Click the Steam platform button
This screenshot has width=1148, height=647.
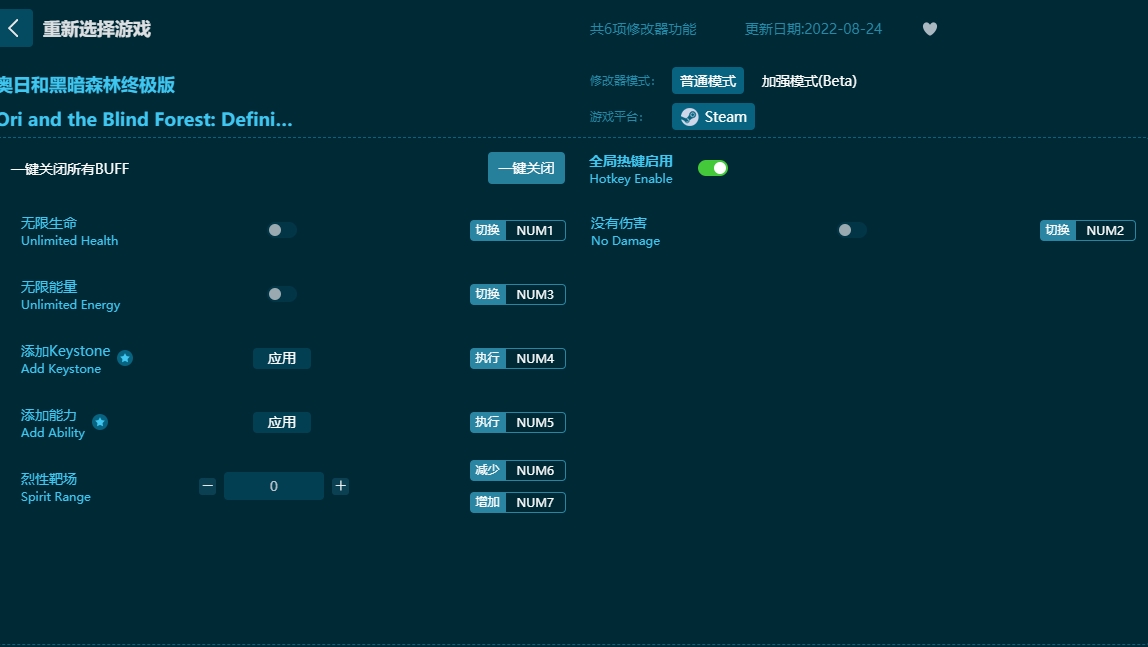713,116
